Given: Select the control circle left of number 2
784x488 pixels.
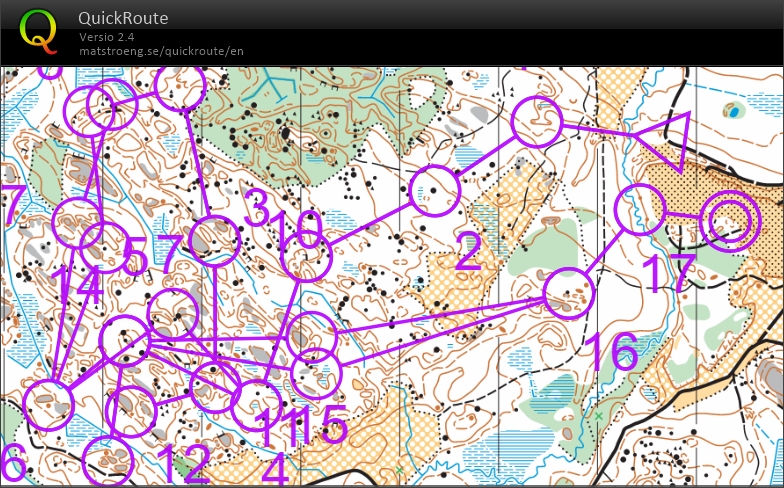Looking at the screenshot, I should pos(434,190).
